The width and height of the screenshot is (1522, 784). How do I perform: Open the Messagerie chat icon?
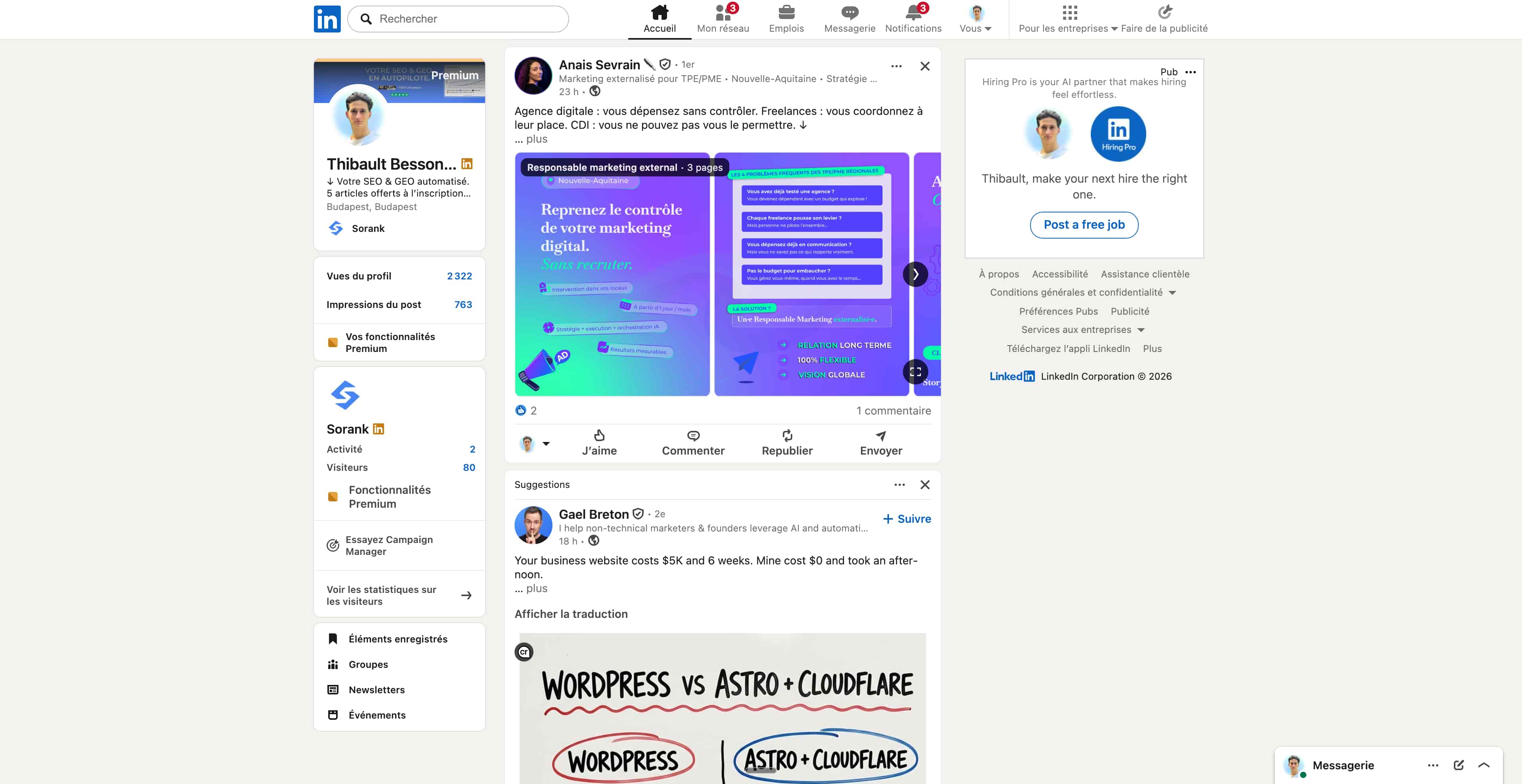[850, 12]
